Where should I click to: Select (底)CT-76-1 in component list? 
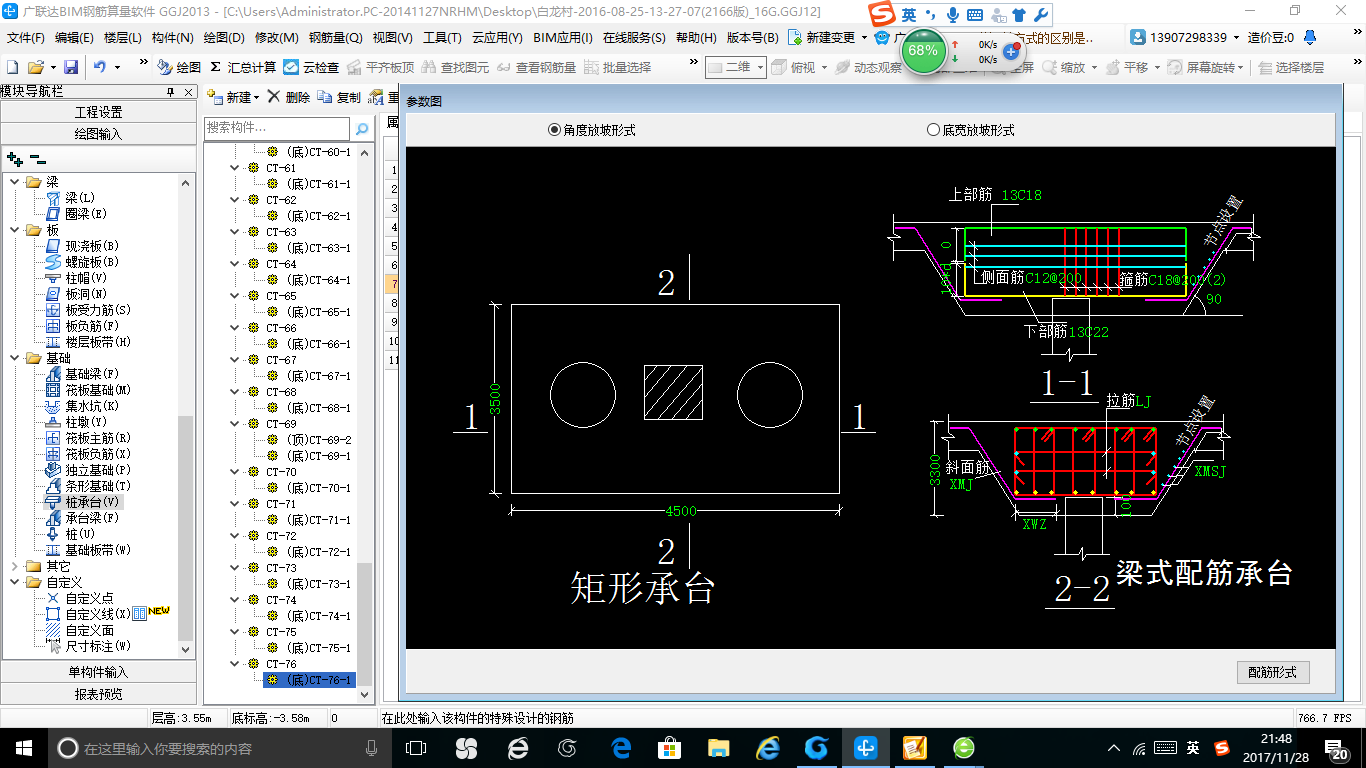coord(309,680)
